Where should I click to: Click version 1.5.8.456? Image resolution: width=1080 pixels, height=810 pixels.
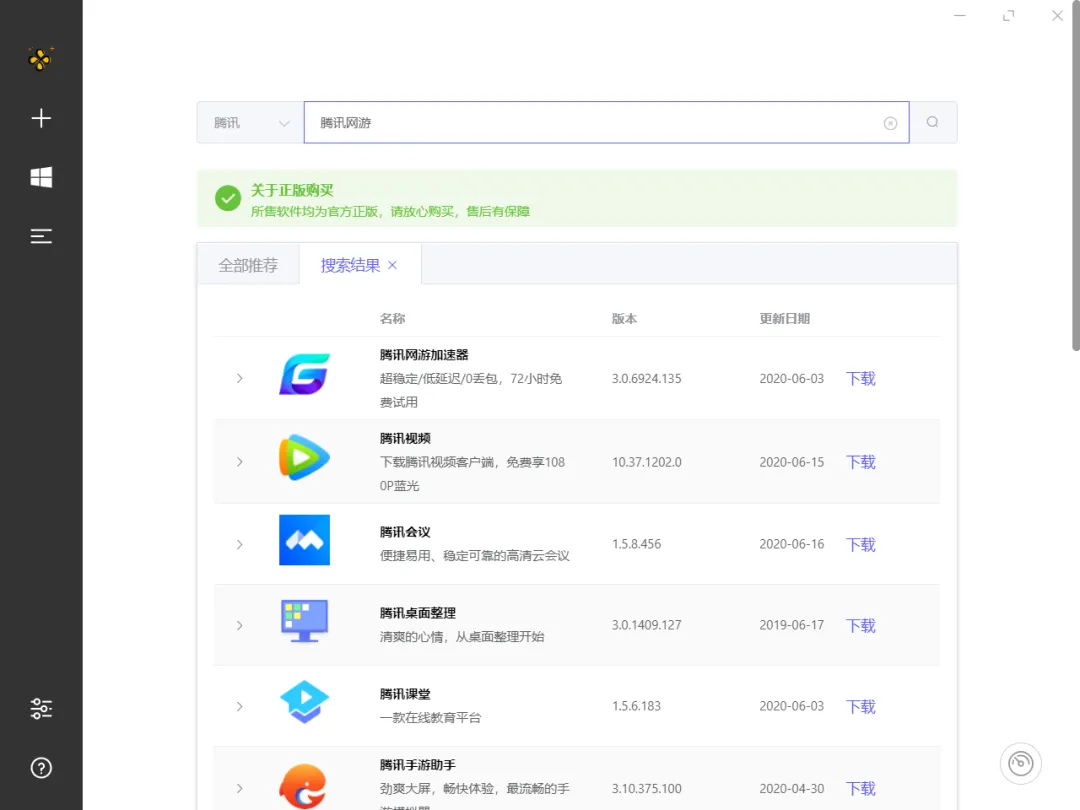click(636, 544)
